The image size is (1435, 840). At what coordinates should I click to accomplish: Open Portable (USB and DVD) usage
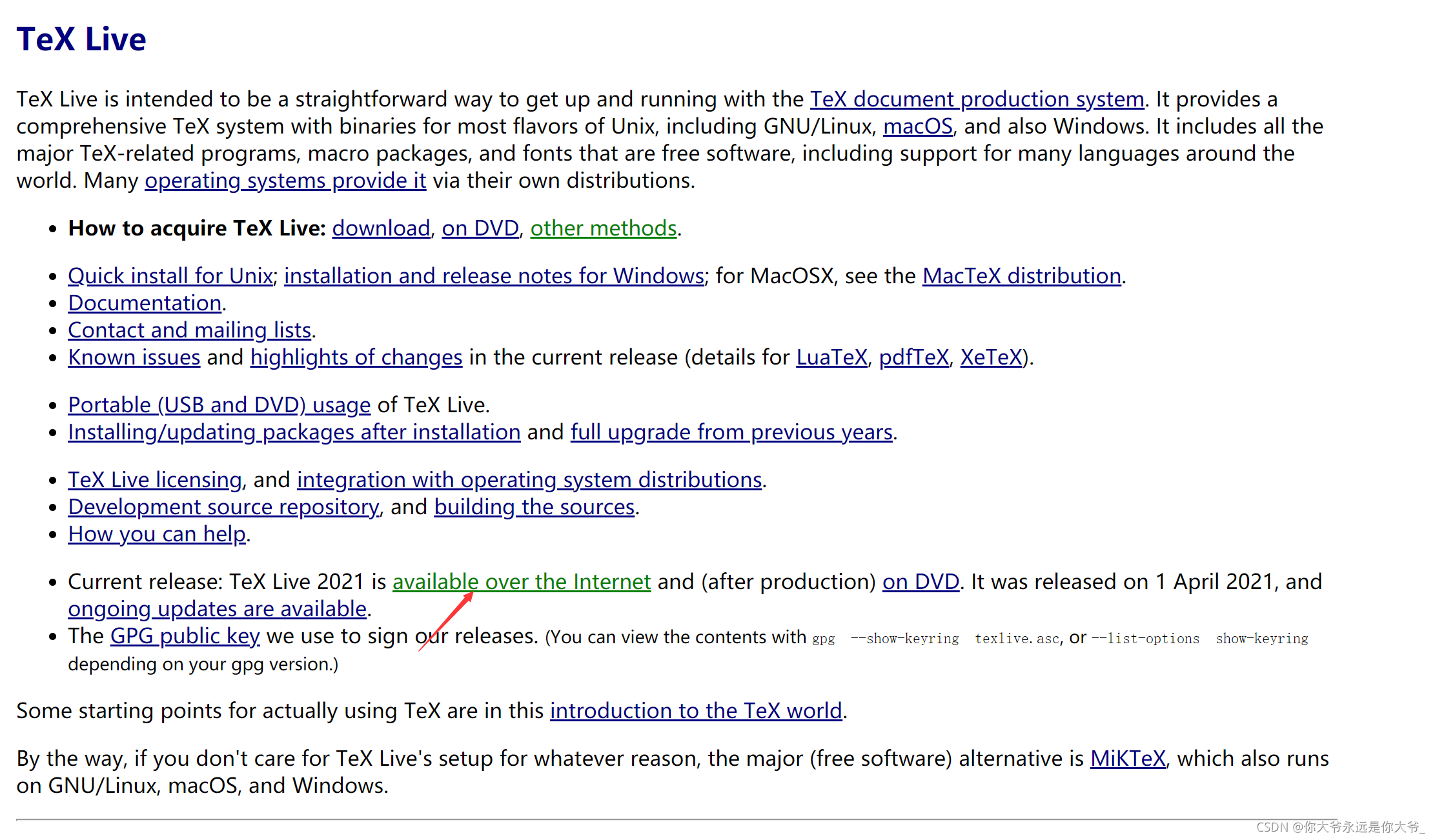click(x=219, y=405)
